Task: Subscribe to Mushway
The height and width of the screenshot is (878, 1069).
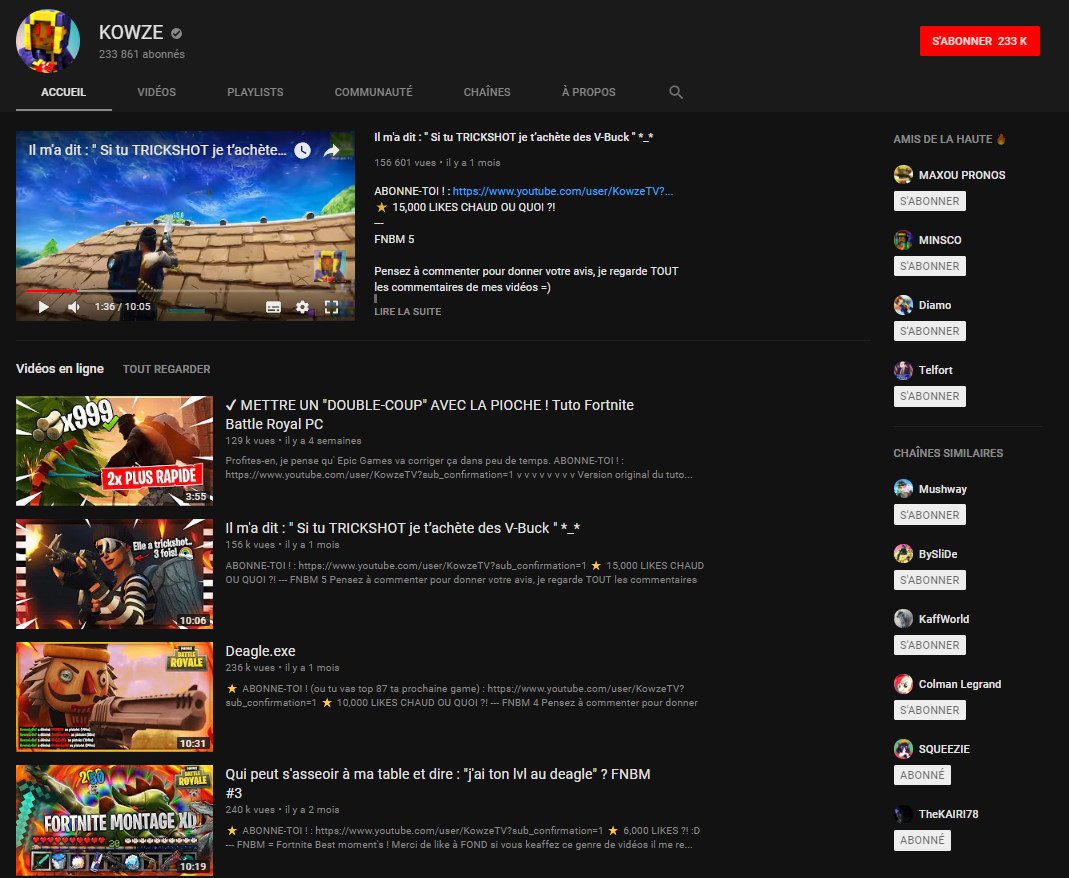Action: point(929,515)
